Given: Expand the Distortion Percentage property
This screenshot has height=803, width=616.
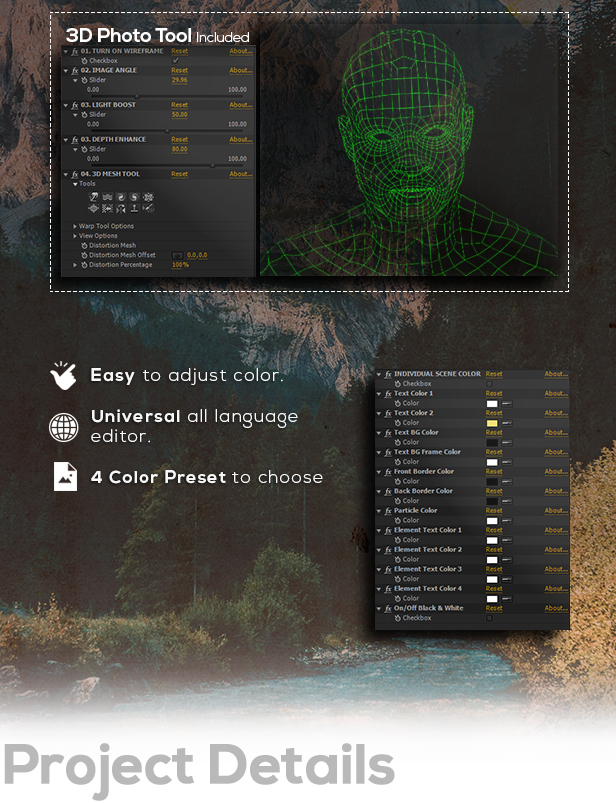Looking at the screenshot, I should coord(75,265).
